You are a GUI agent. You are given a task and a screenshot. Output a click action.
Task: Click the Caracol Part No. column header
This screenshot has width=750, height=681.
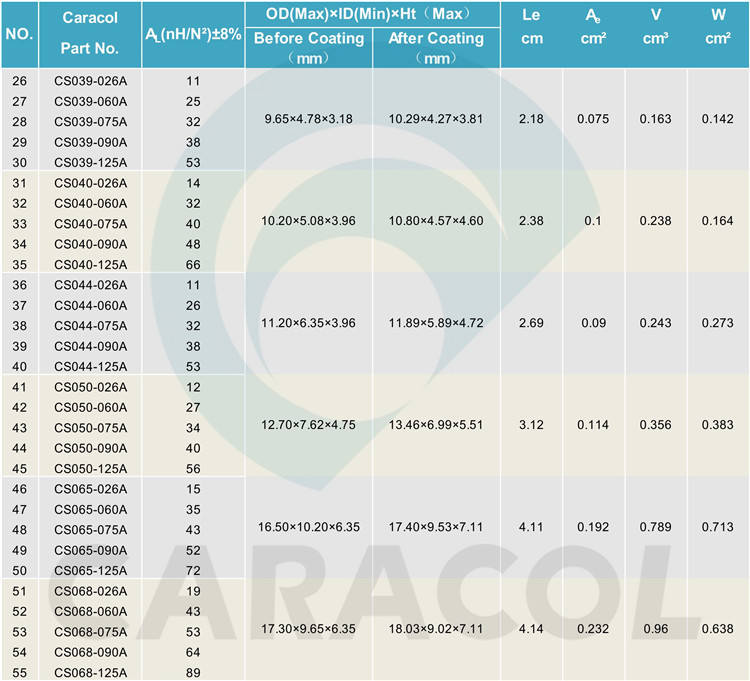(x=90, y=33)
